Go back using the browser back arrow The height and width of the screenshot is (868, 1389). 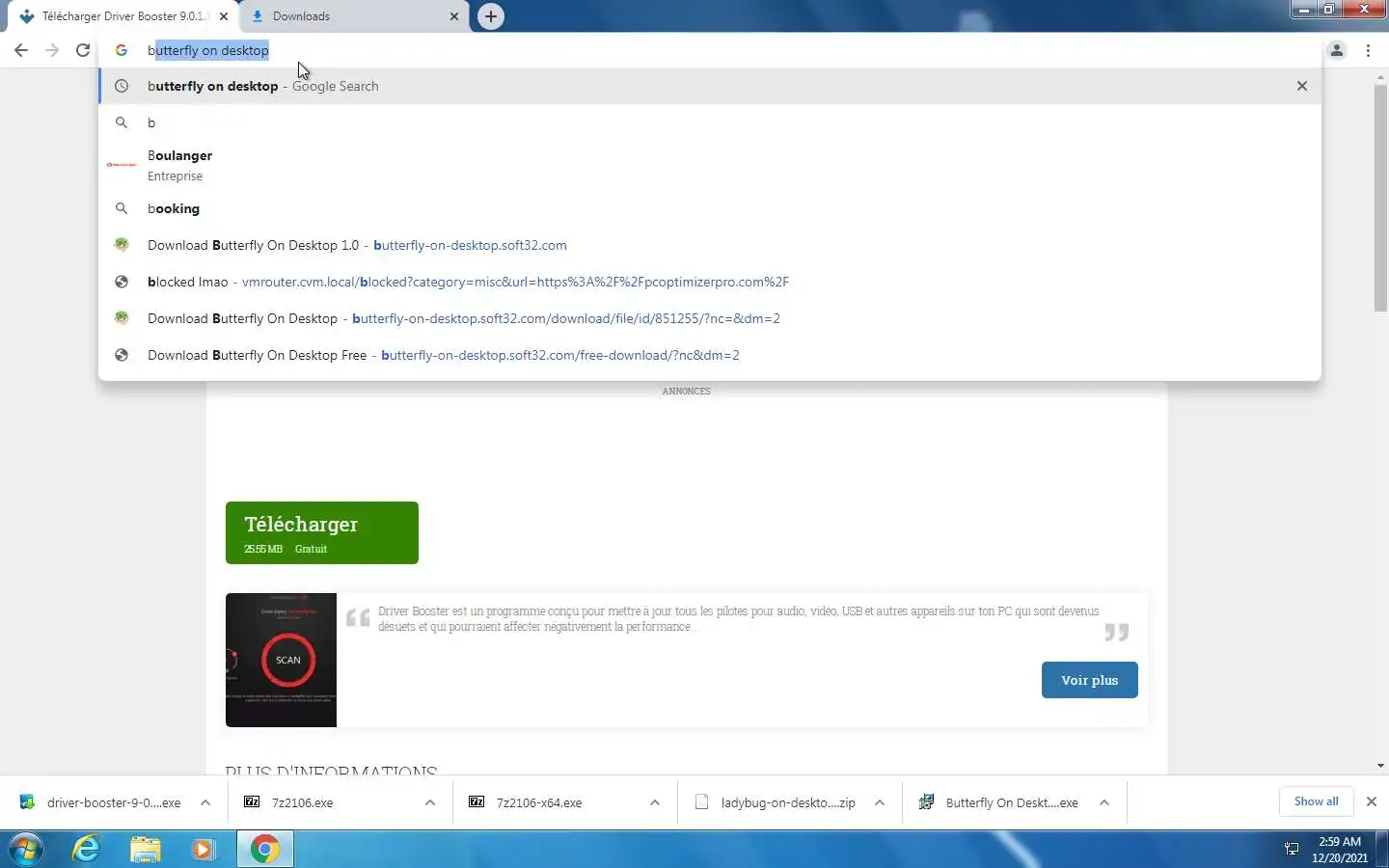click(x=21, y=50)
